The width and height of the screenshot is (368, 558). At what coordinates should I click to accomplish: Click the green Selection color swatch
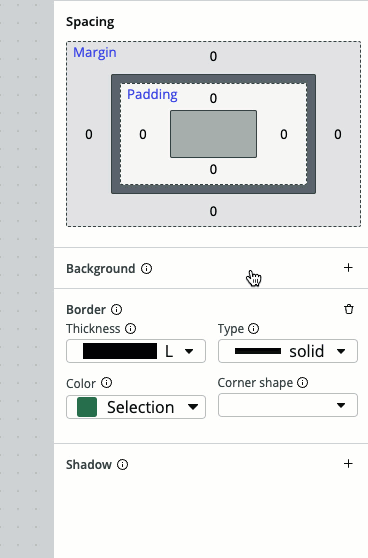[x=87, y=407]
